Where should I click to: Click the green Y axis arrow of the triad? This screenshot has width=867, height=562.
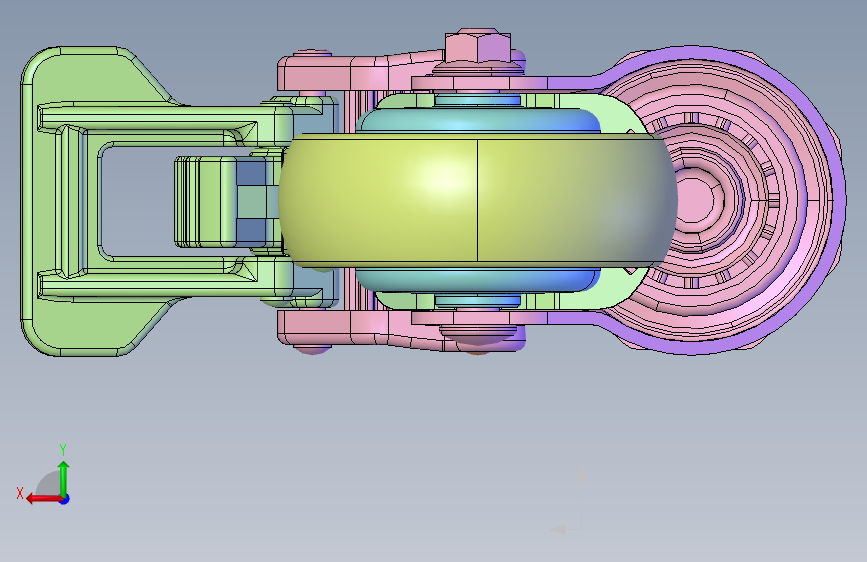(x=64, y=478)
